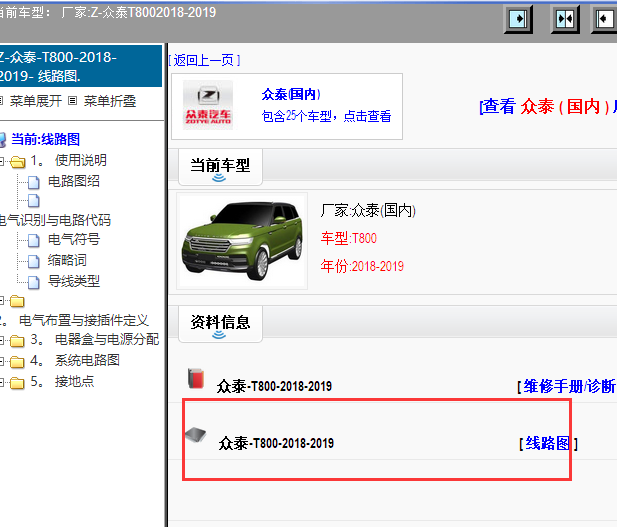Expand the 4. 系统电路图 folder
This screenshot has height=527, width=617.
[2, 361]
